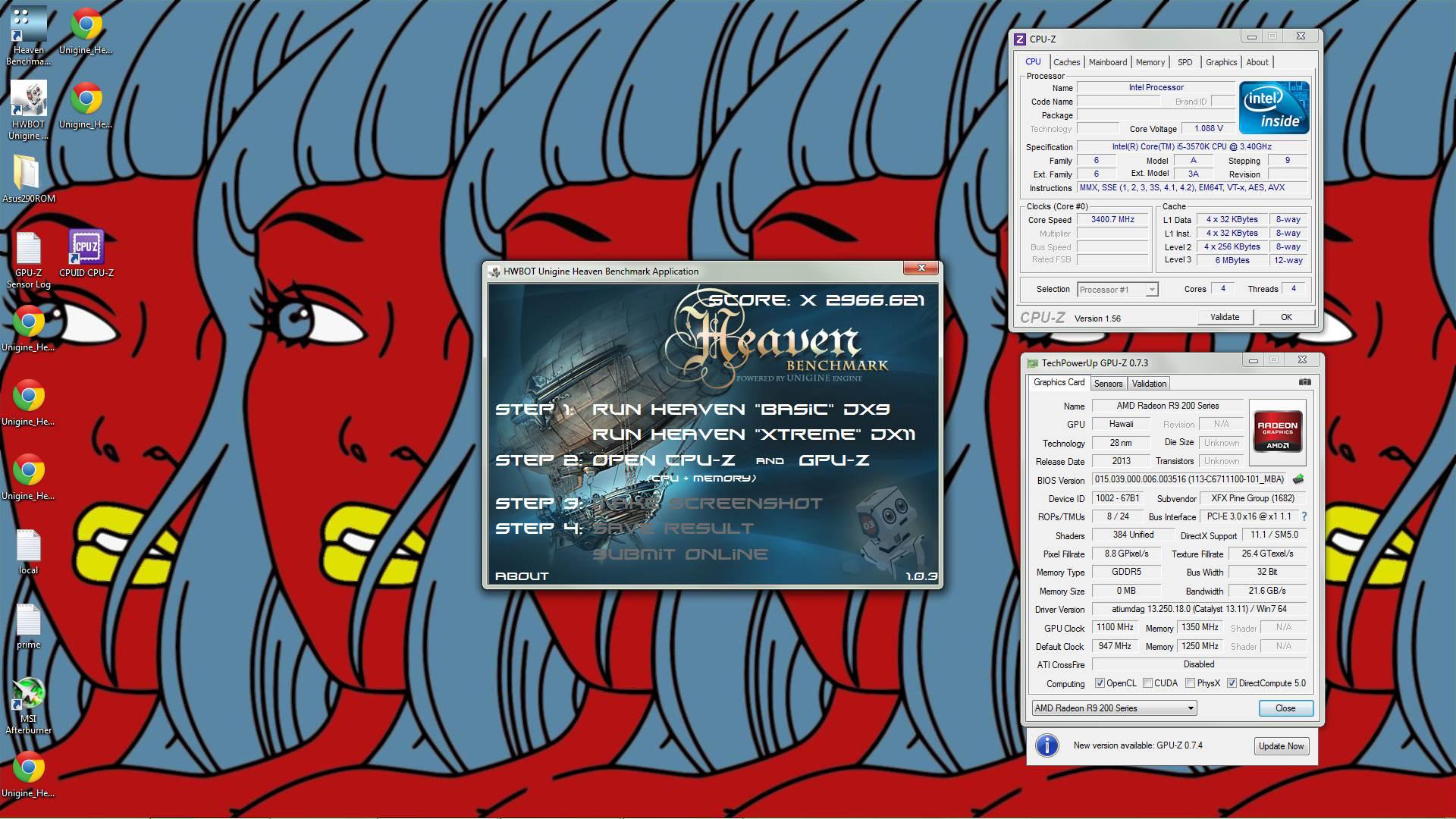Click the Driver Version field in GPU-Z
This screenshot has height=819, width=1456.
(x=1199, y=609)
